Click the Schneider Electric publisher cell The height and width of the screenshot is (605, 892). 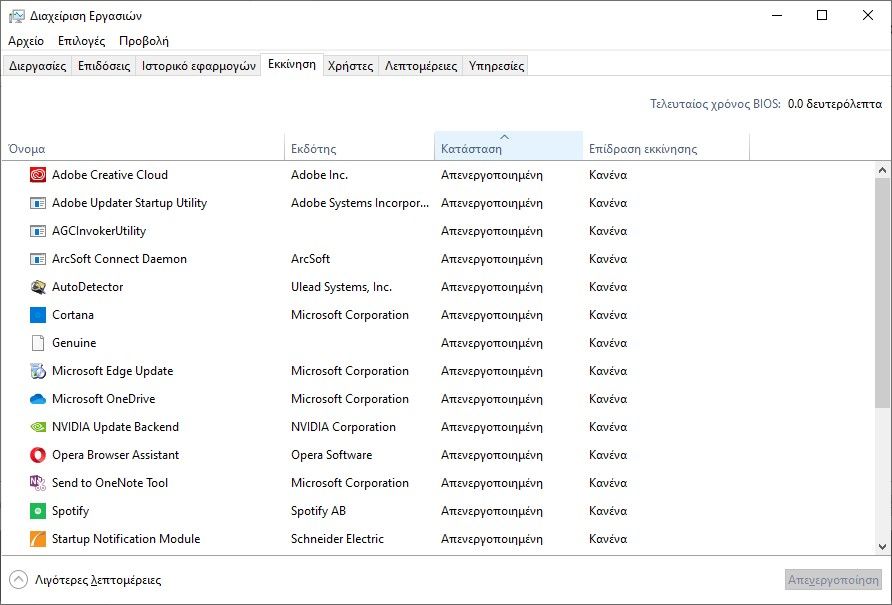point(337,538)
